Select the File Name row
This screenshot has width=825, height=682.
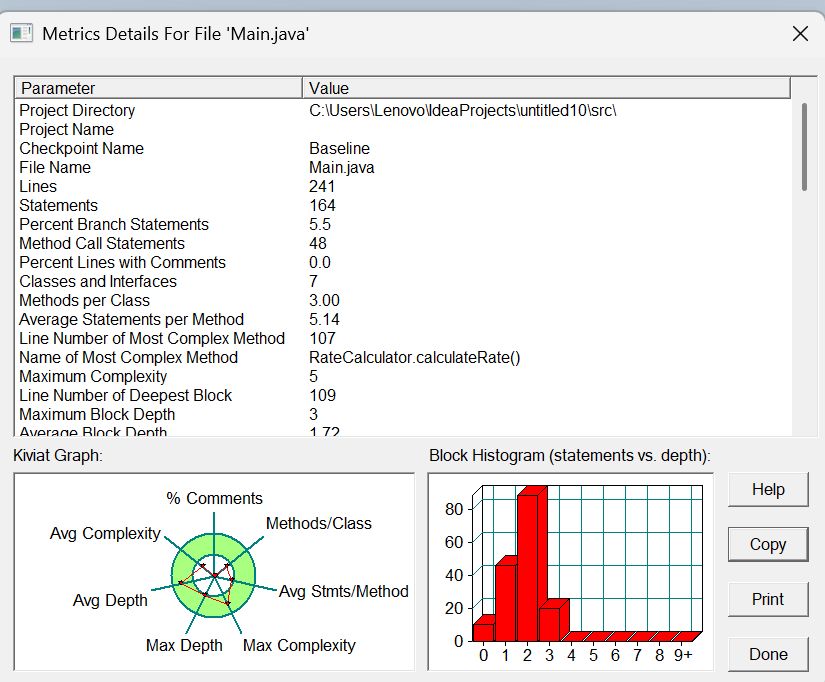click(403, 167)
